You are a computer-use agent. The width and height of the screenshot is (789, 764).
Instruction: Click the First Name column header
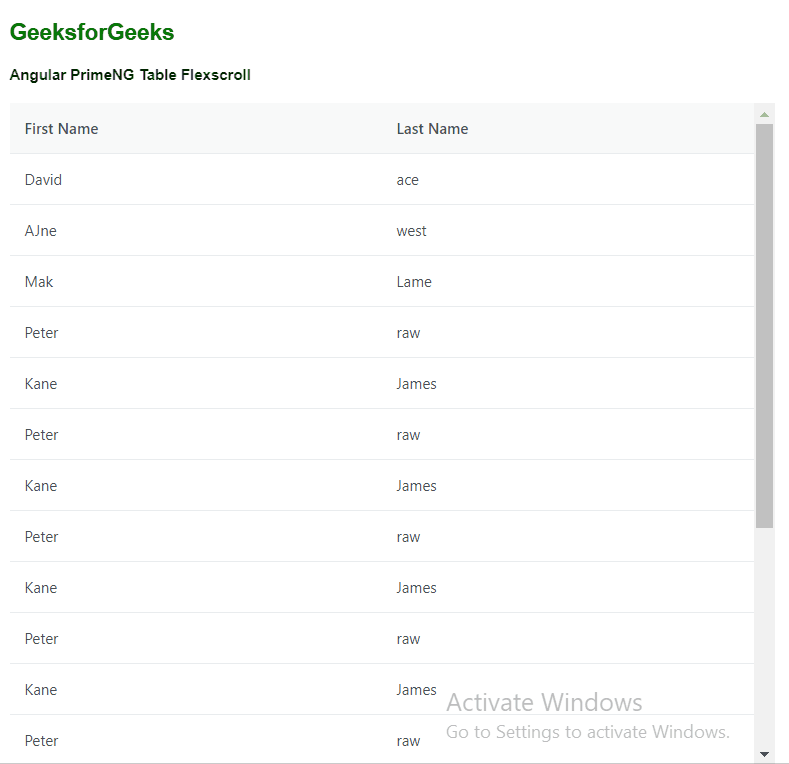(x=62, y=129)
